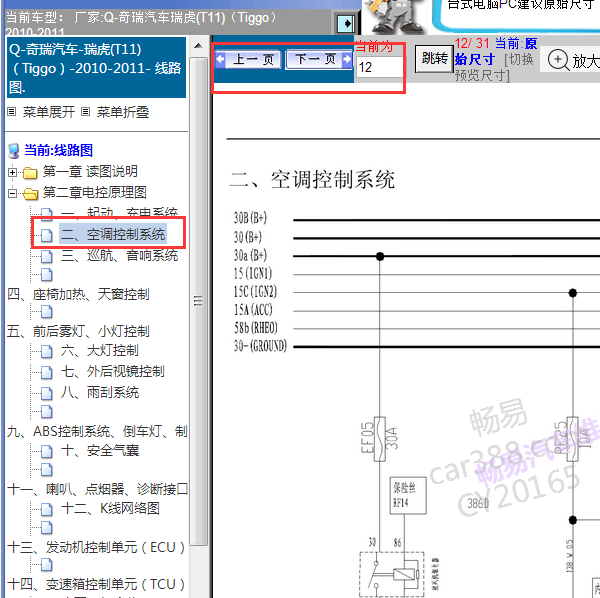Select 五、前后雾灯、小灯控制 entry
The image size is (600, 598).
tap(78, 331)
